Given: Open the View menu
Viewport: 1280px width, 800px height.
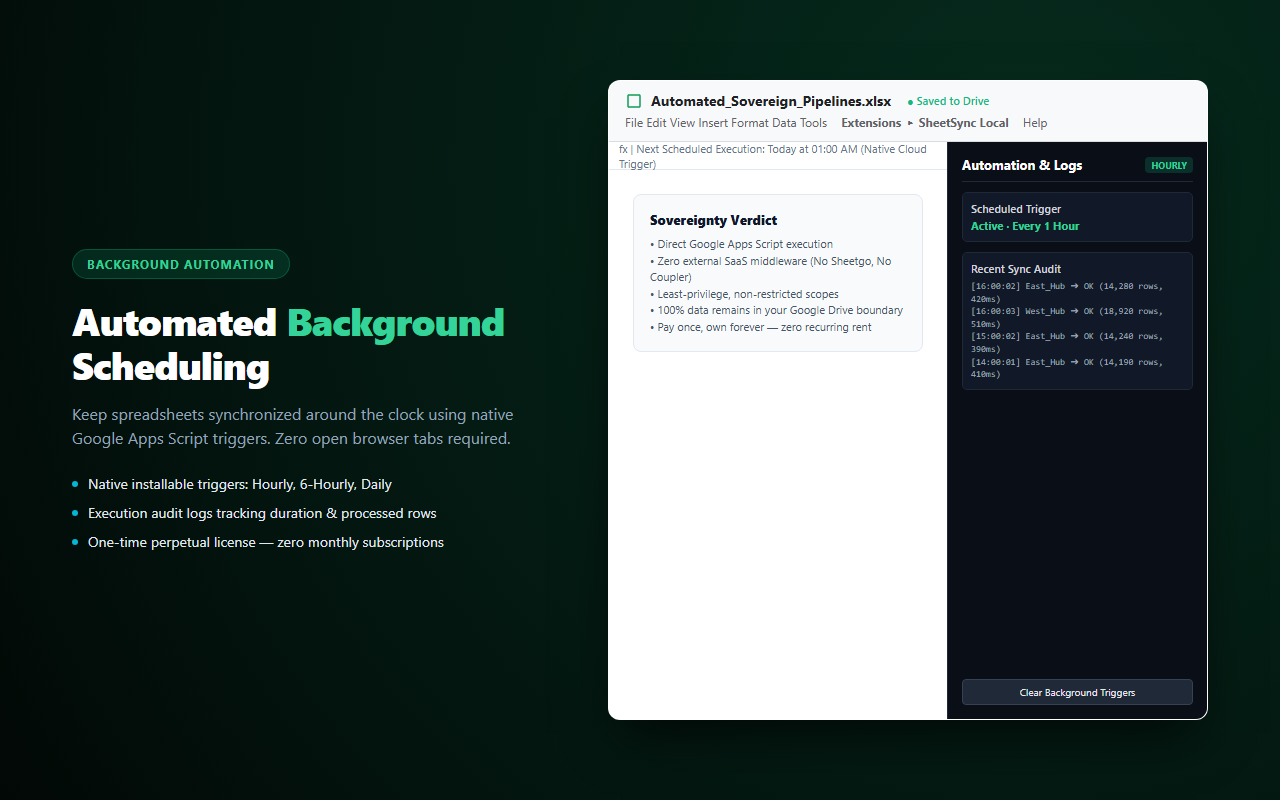Looking at the screenshot, I should tap(682, 123).
